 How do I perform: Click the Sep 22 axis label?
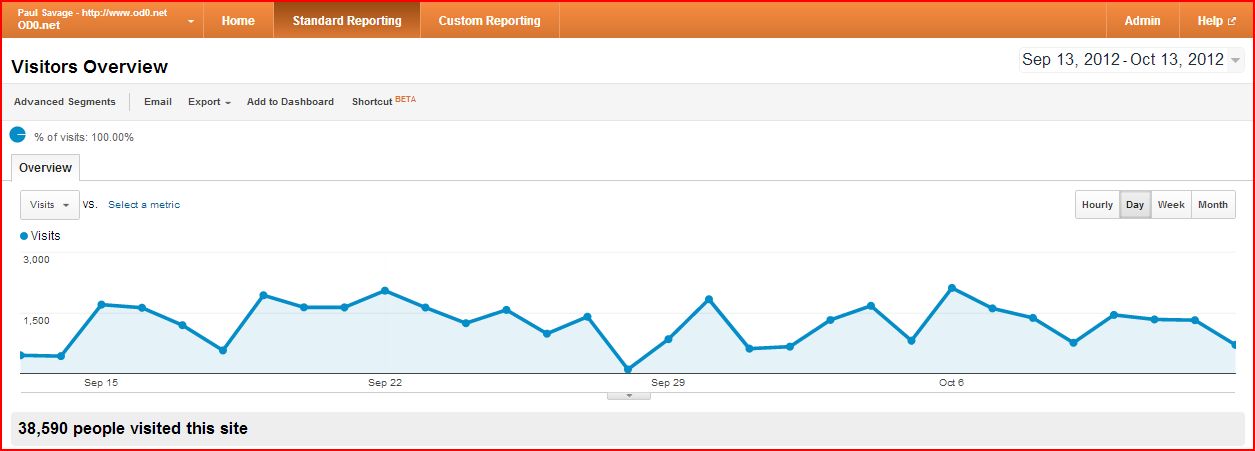point(384,383)
